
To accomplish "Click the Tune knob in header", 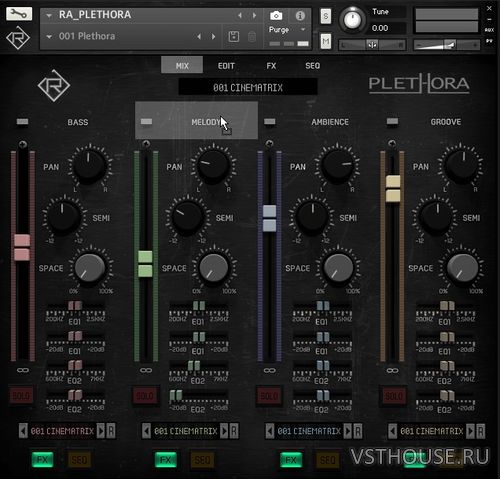I will [352, 19].
